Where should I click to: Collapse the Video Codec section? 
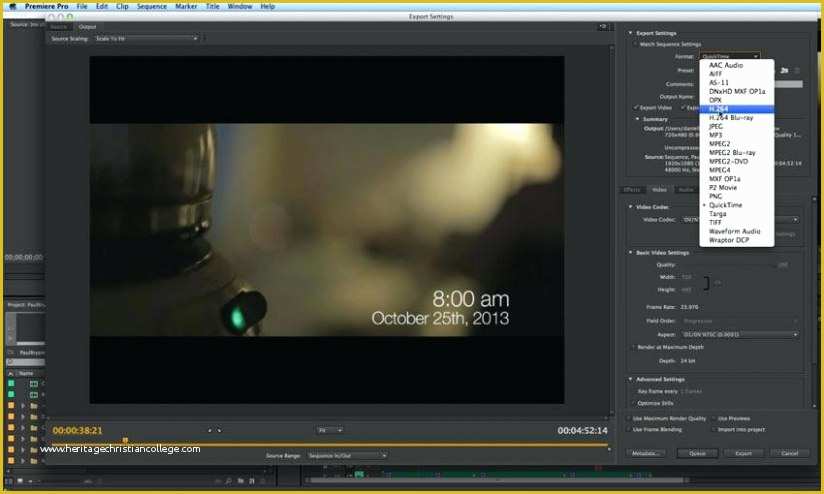tap(630, 207)
